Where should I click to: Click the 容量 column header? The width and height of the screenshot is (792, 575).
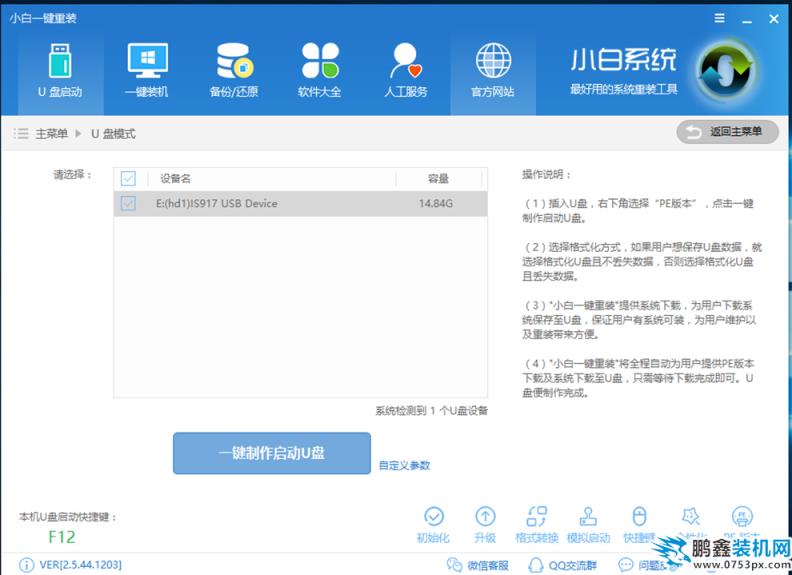438,178
